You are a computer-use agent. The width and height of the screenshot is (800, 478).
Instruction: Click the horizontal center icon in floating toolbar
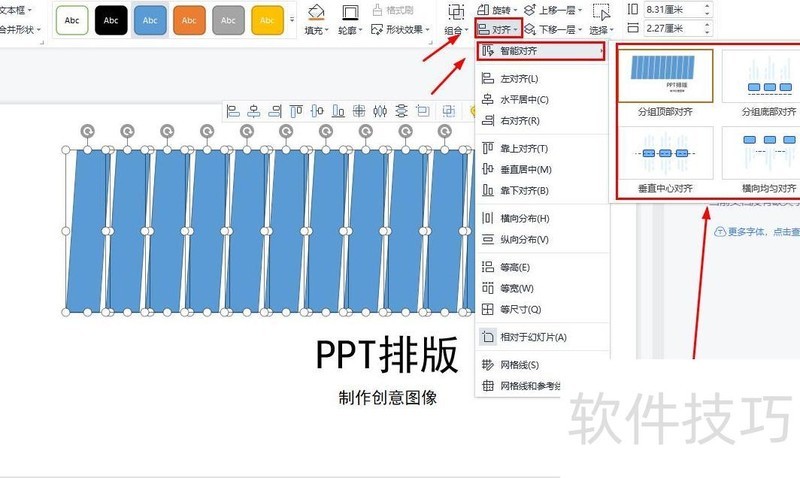254,111
